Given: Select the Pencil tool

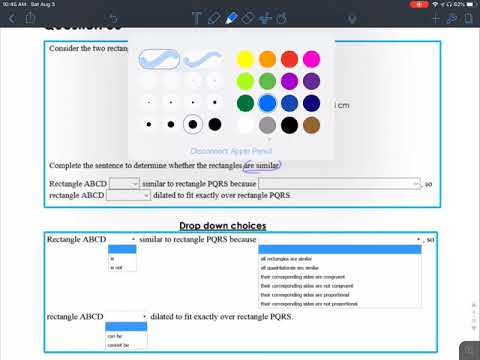Looking at the screenshot, I should [214, 18].
